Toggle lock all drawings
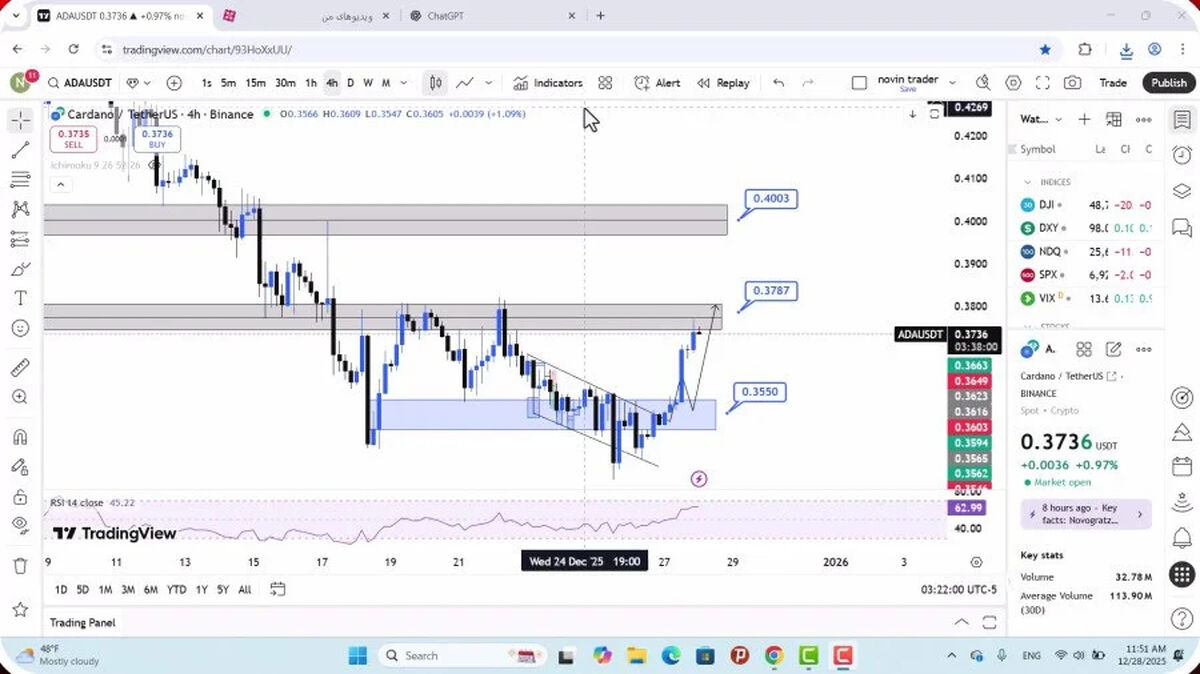 (x=20, y=497)
